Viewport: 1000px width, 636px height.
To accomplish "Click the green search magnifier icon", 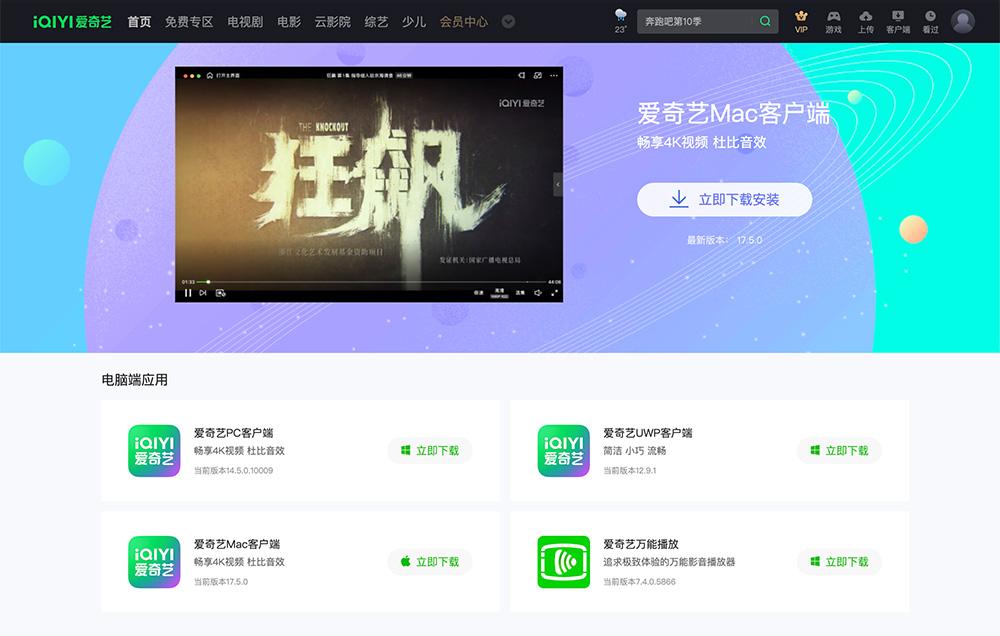I will click(x=765, y=21).
